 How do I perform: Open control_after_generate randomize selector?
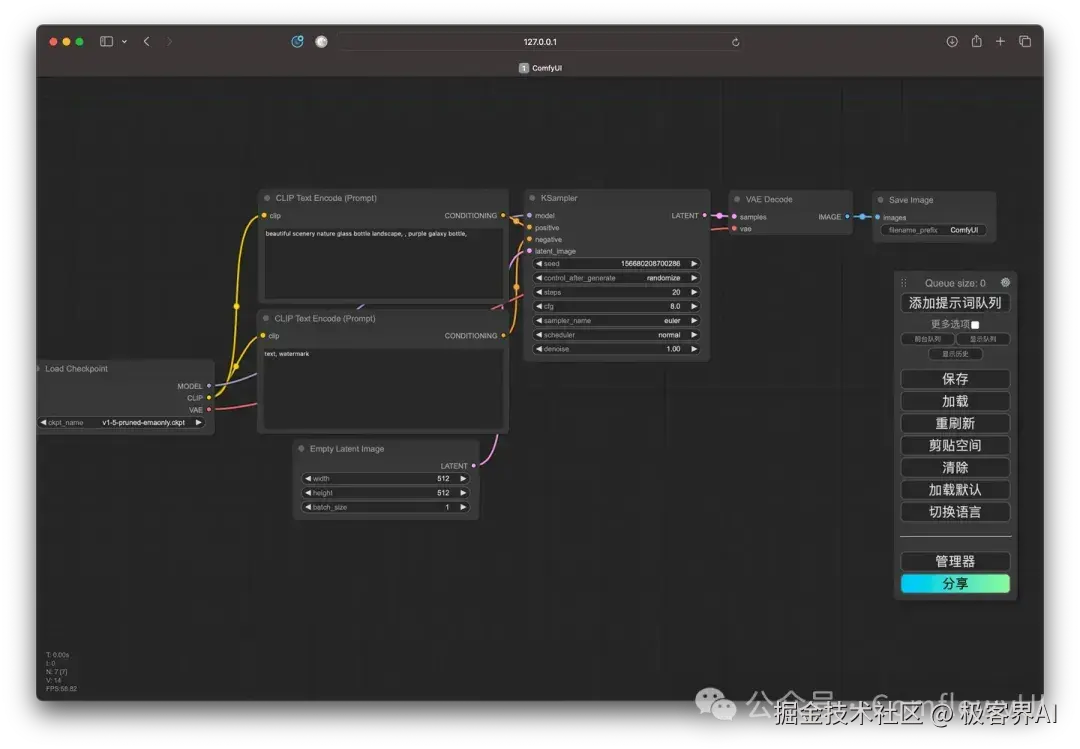[616, 278]
